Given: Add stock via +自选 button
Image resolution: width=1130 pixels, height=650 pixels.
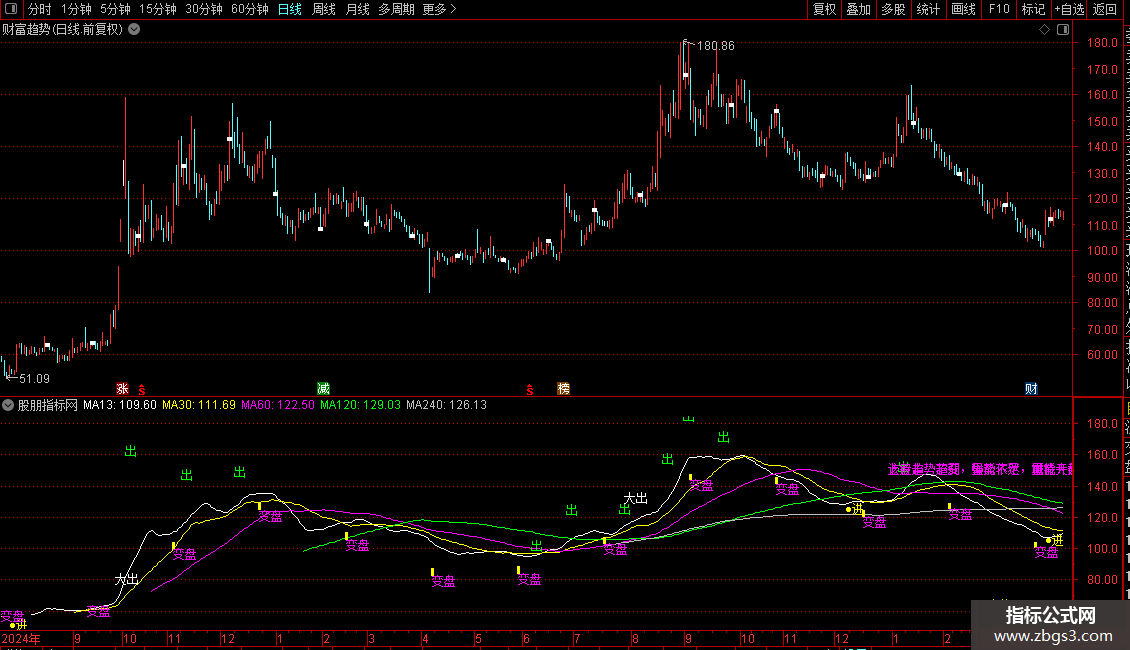Looking at the screenshot, I should coord(1069,9).
